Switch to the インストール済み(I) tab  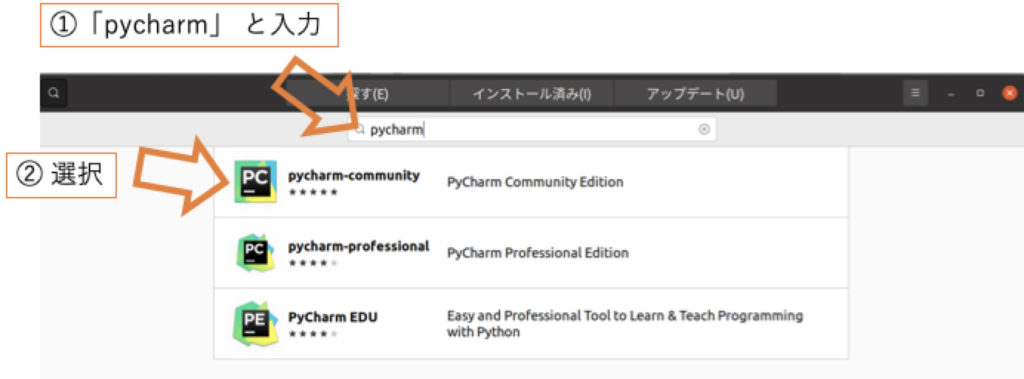pyautogui.click(x=532, y=93)
